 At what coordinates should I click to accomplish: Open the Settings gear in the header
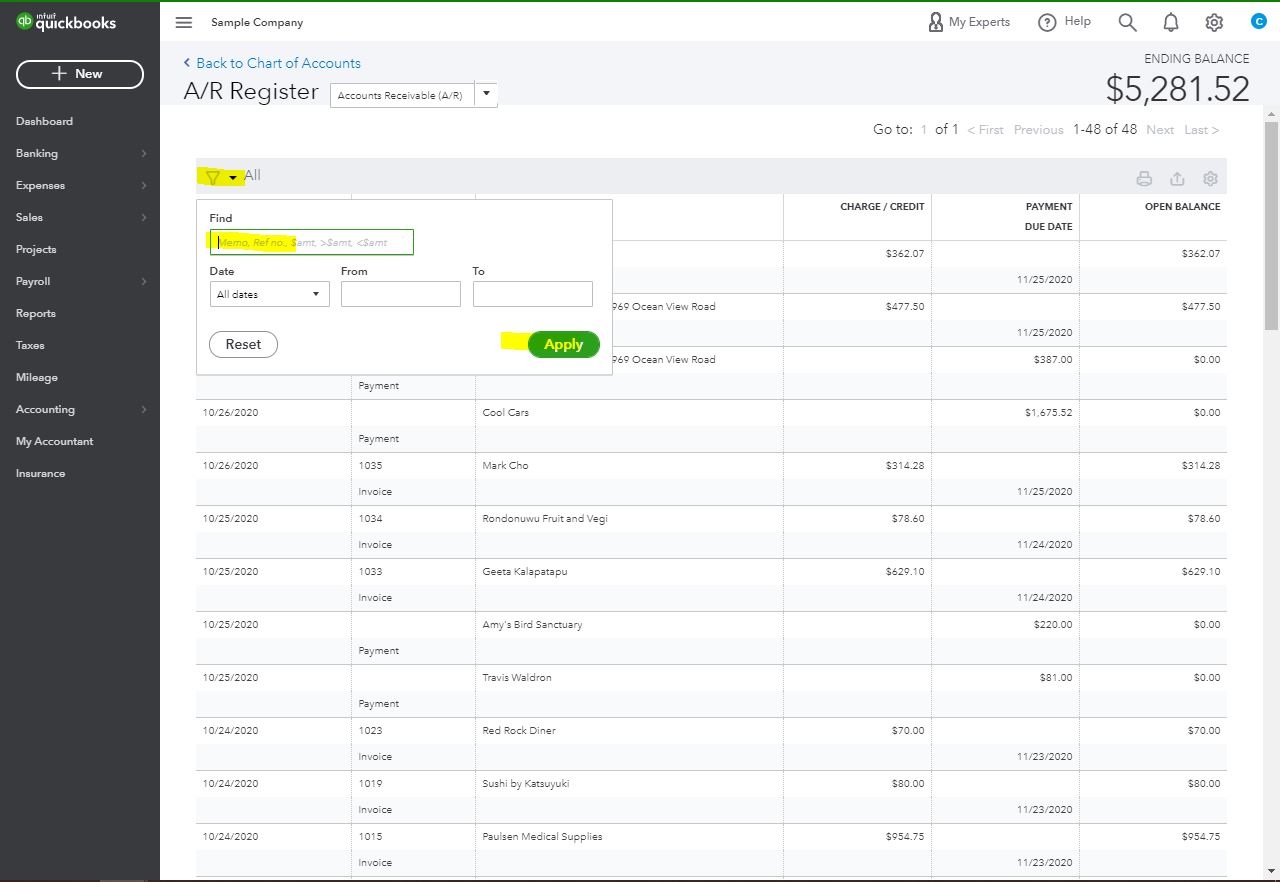[1214, 22]
